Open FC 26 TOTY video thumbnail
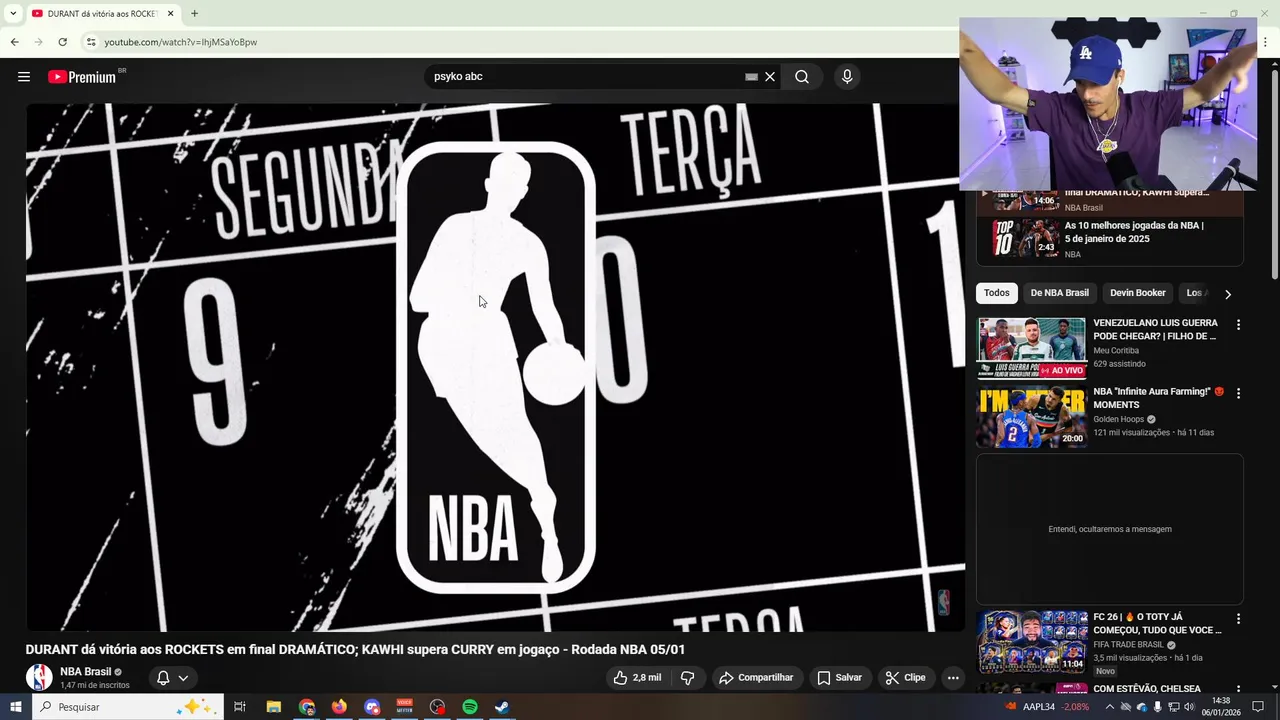 point(1032,642)
